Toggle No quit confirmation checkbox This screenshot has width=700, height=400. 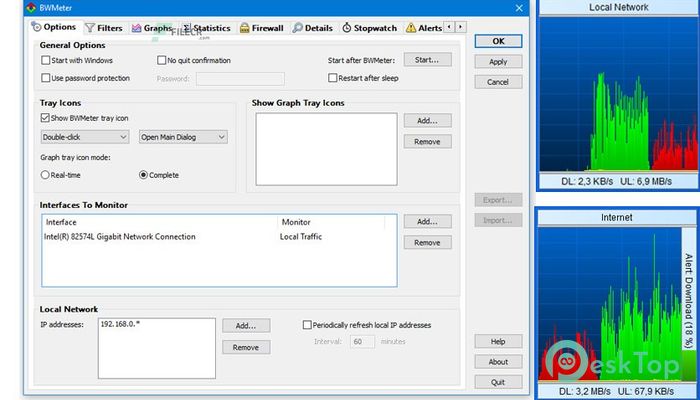(194, 60)
